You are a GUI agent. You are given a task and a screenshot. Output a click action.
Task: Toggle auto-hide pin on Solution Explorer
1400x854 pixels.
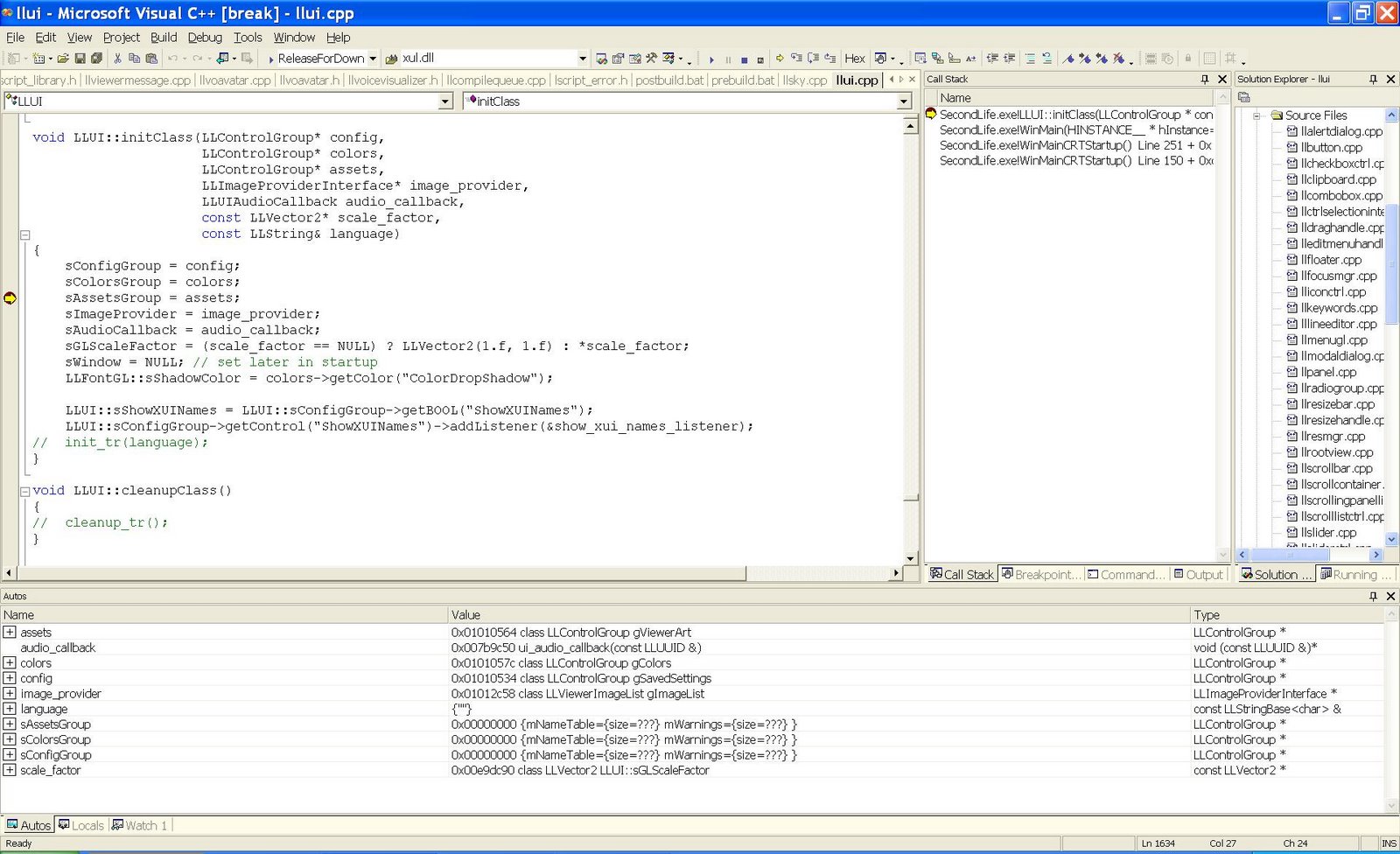(1373, 79)
